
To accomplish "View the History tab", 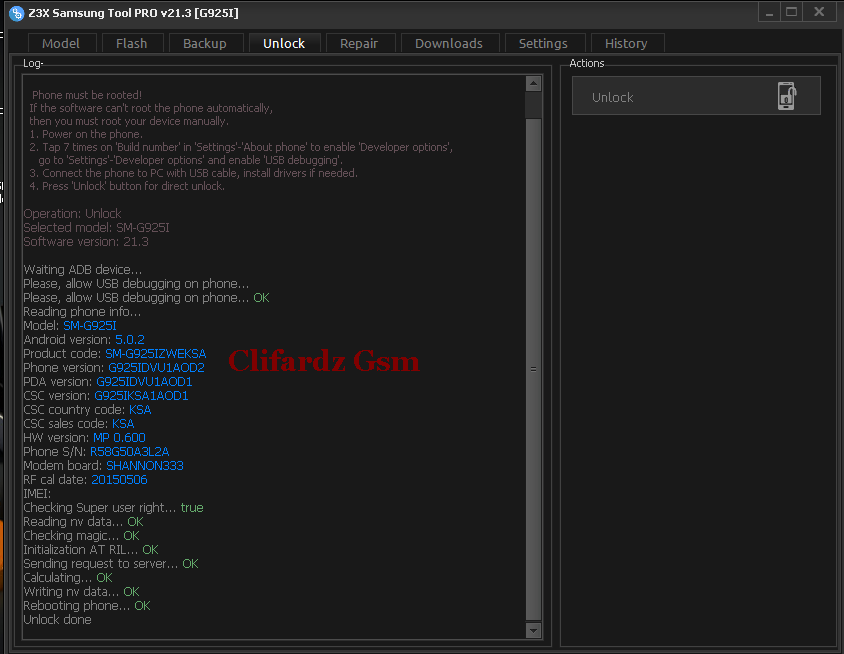I will coord(626,43).
